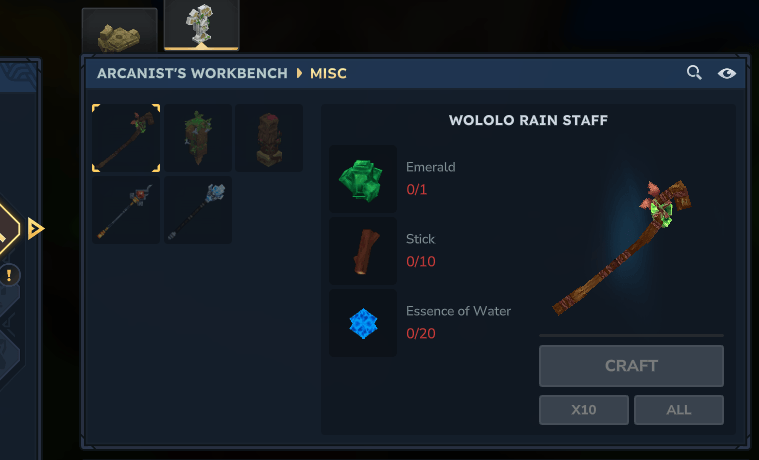The width and height of the screenshot is (759, 460).
Task: Click the Craft button
Action: point(631,366)
